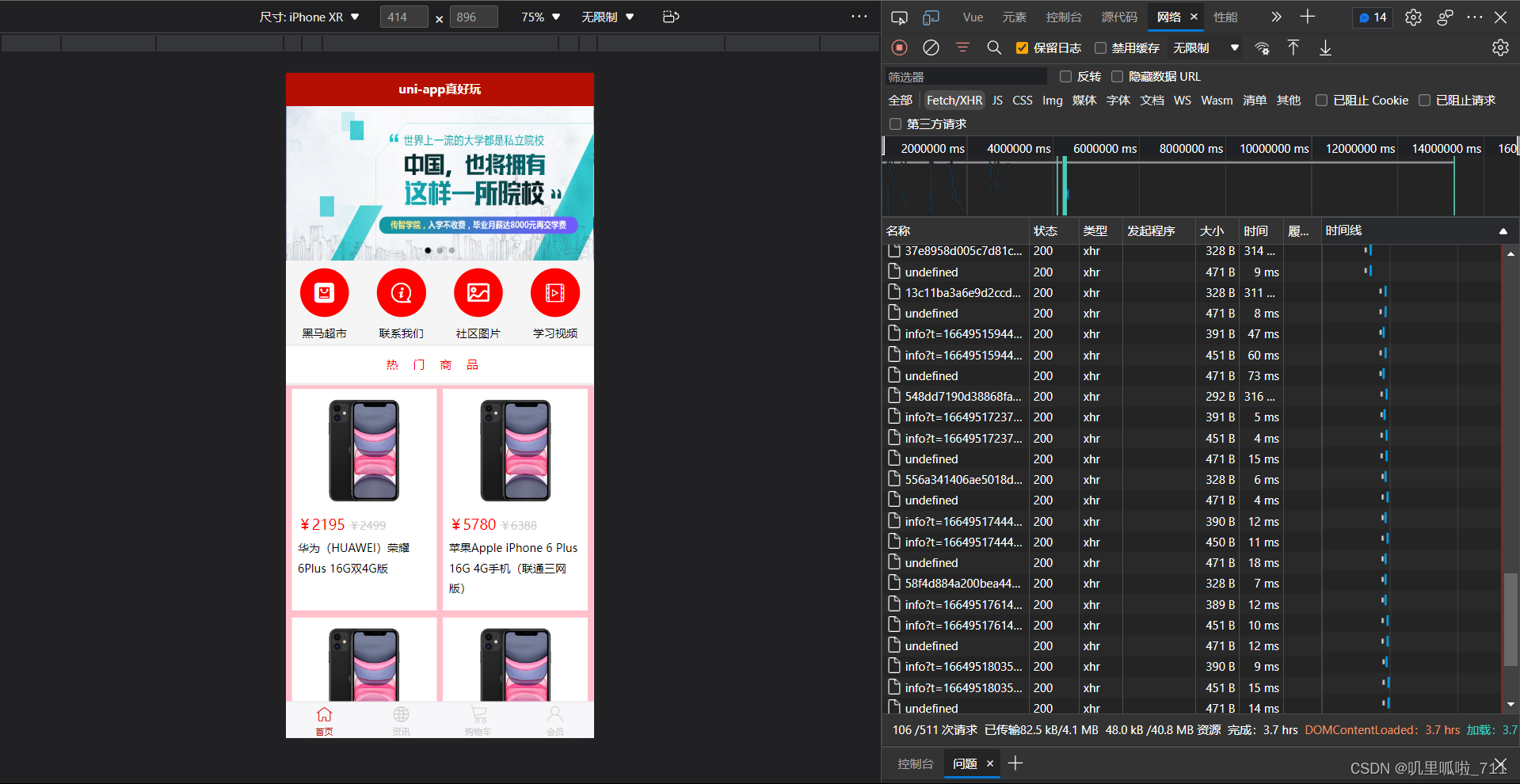Enable the 禁用缓存 checkbox

click(1100, 48)
